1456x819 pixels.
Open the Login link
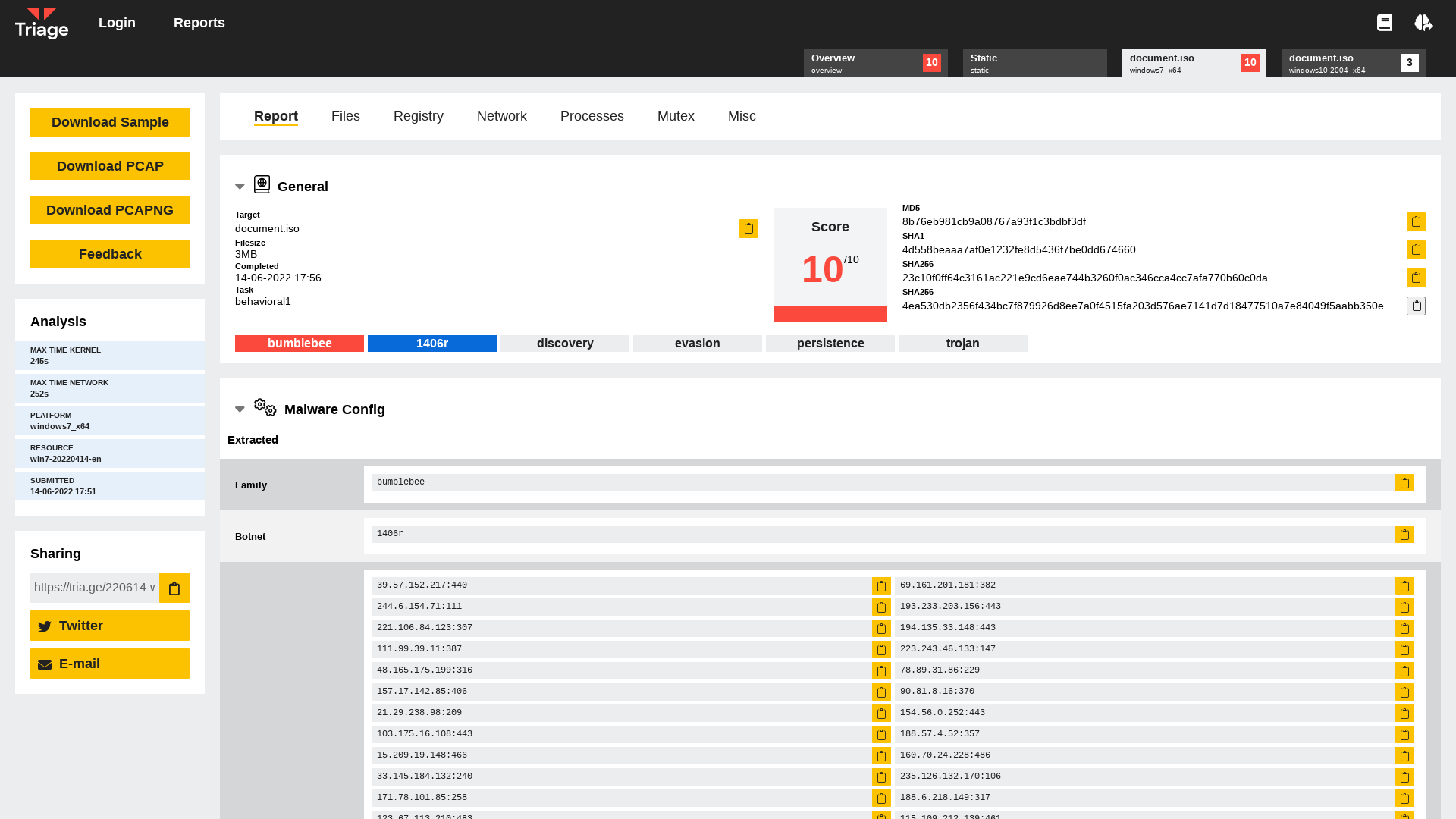(117, 23)
